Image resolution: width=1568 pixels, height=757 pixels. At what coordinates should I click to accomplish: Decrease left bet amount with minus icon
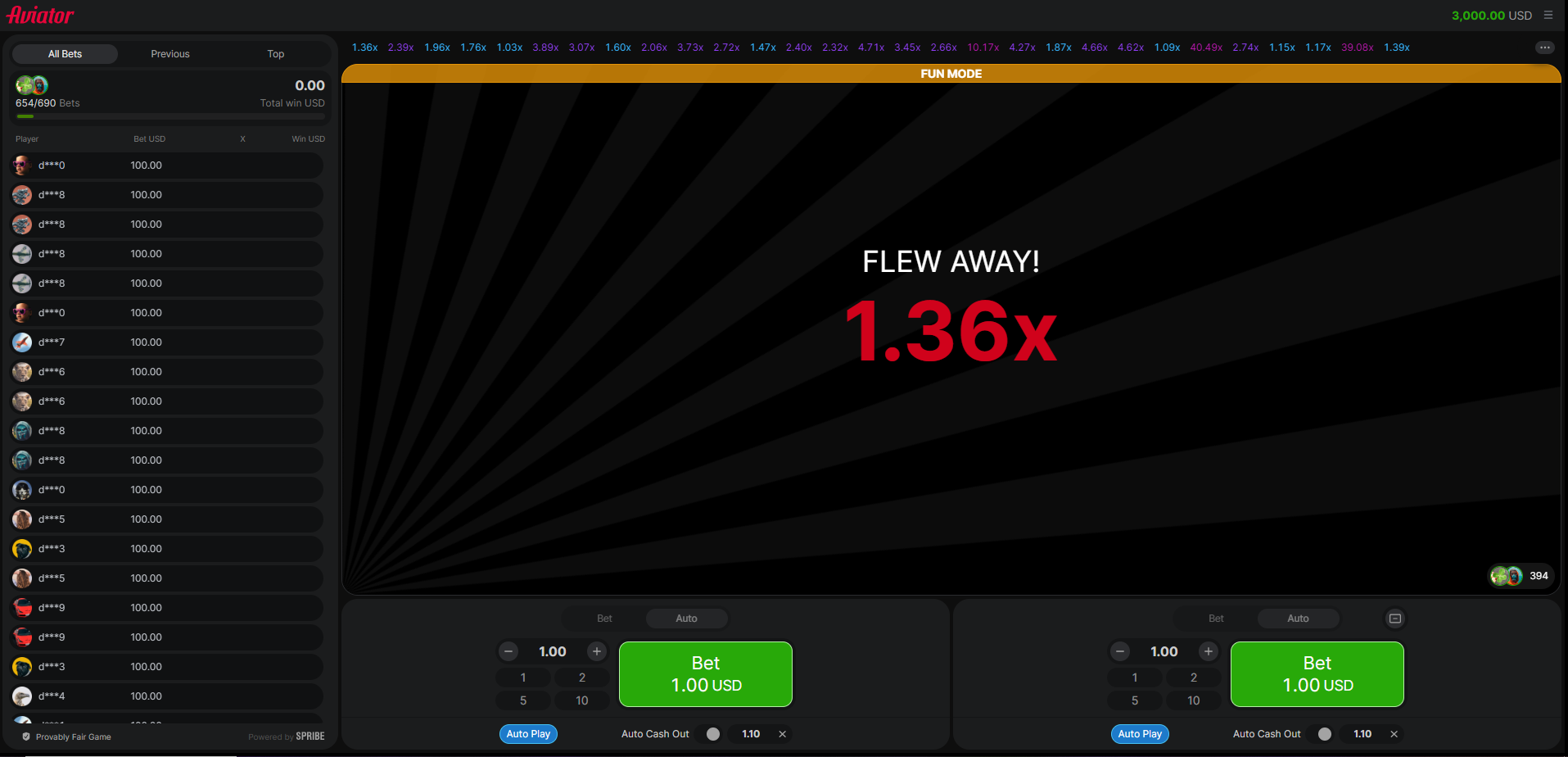(x=508, y=651)
